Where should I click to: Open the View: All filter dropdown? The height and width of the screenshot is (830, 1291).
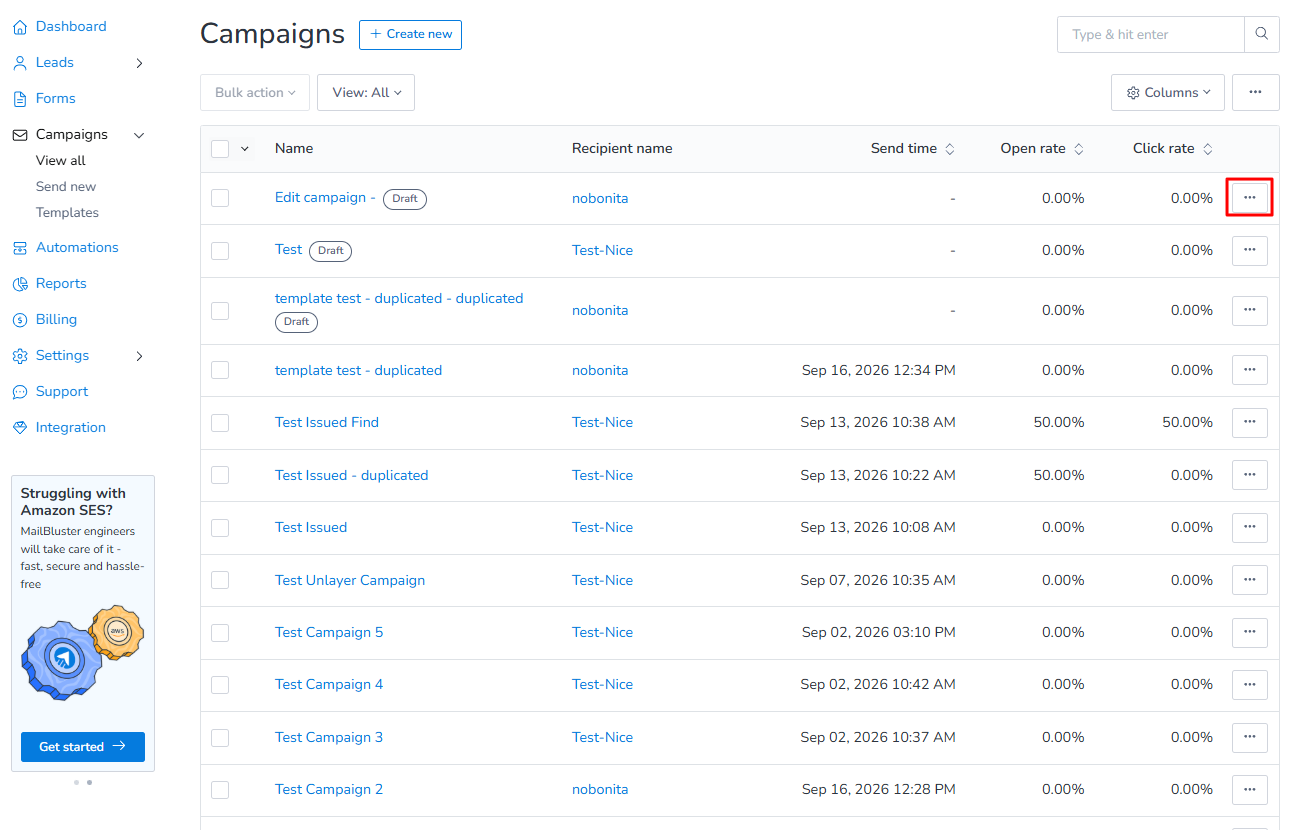[x=366, y=92]
